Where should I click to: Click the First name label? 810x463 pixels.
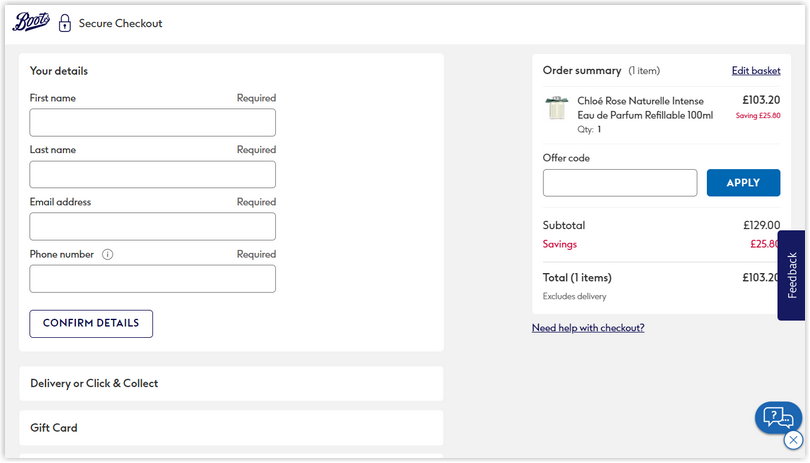(x=53, y=98)
